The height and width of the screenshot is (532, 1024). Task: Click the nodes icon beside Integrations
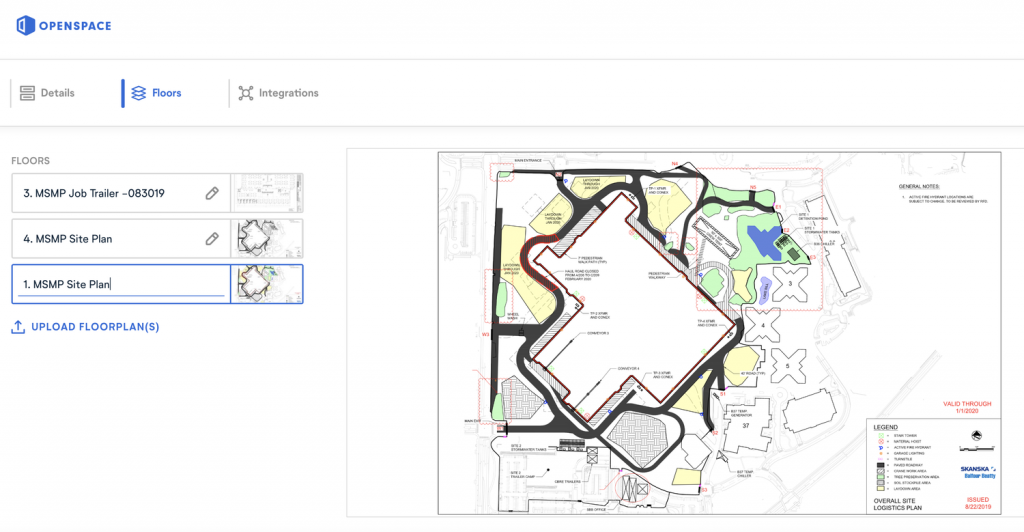[x=245, y=93]
